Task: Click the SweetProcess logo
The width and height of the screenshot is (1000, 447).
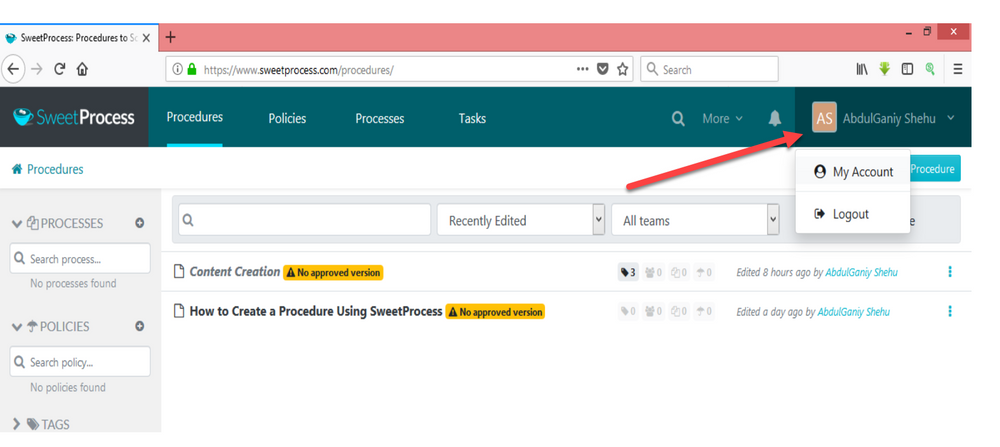Action: [74, 117]
